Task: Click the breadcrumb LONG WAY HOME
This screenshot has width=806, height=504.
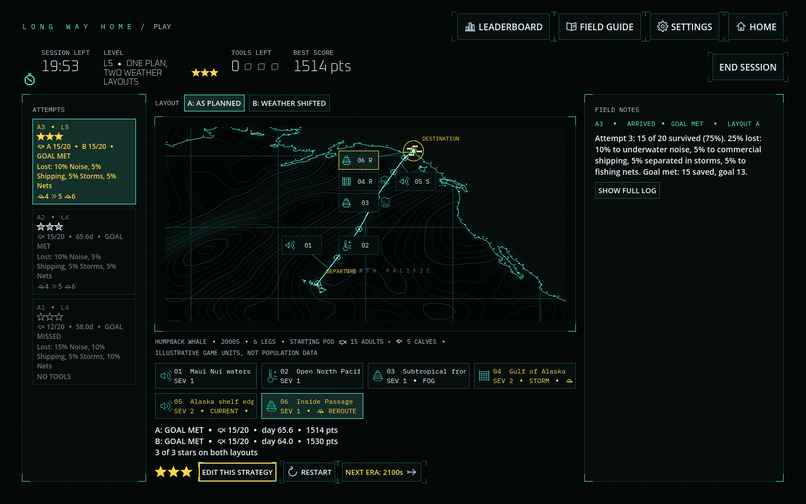Action: 78,27
